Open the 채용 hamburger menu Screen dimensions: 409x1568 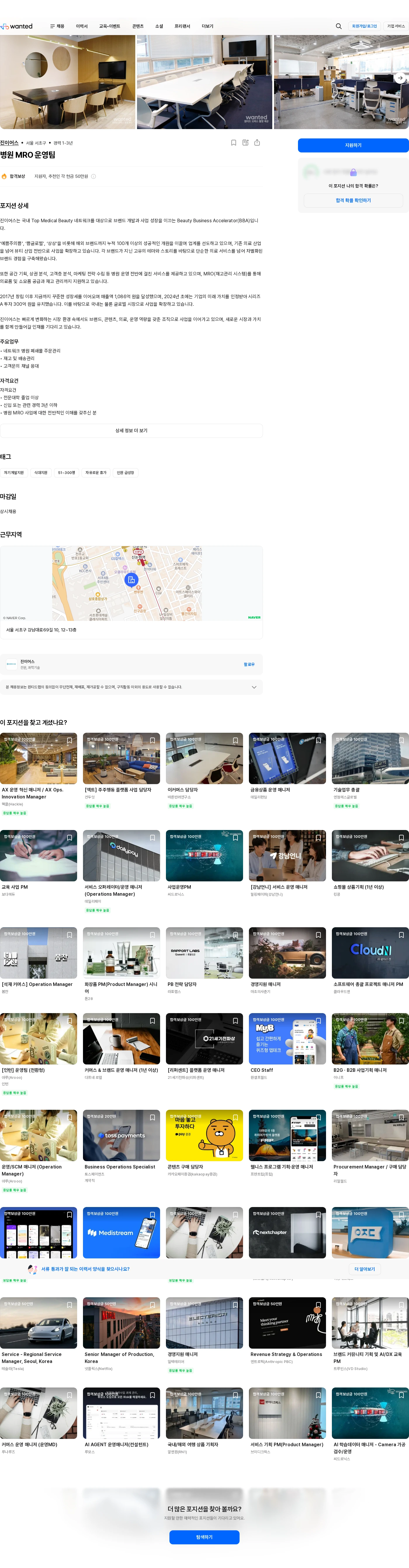(57, 26)
